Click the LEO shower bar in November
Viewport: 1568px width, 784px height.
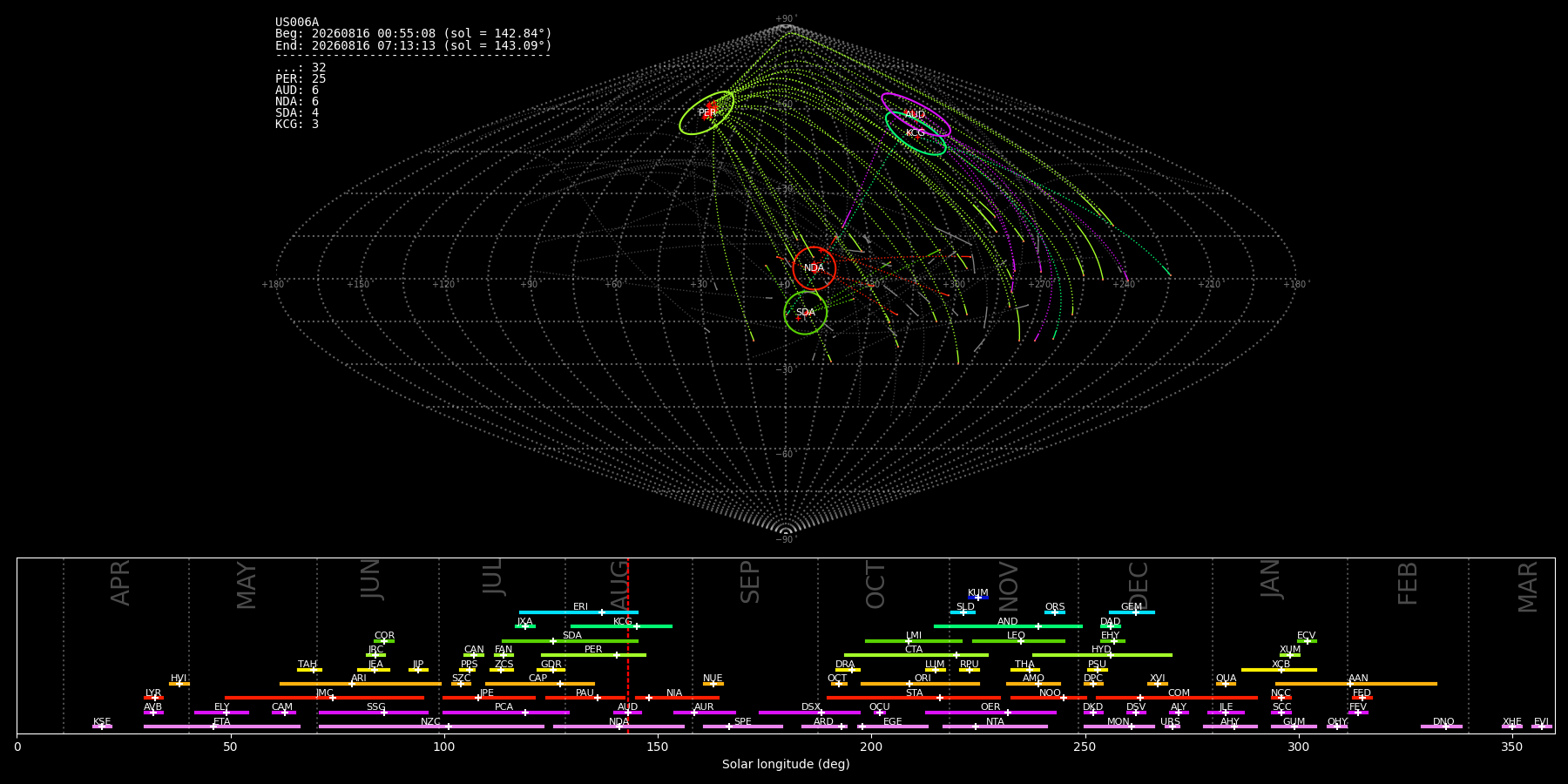tap(1018, 641)
